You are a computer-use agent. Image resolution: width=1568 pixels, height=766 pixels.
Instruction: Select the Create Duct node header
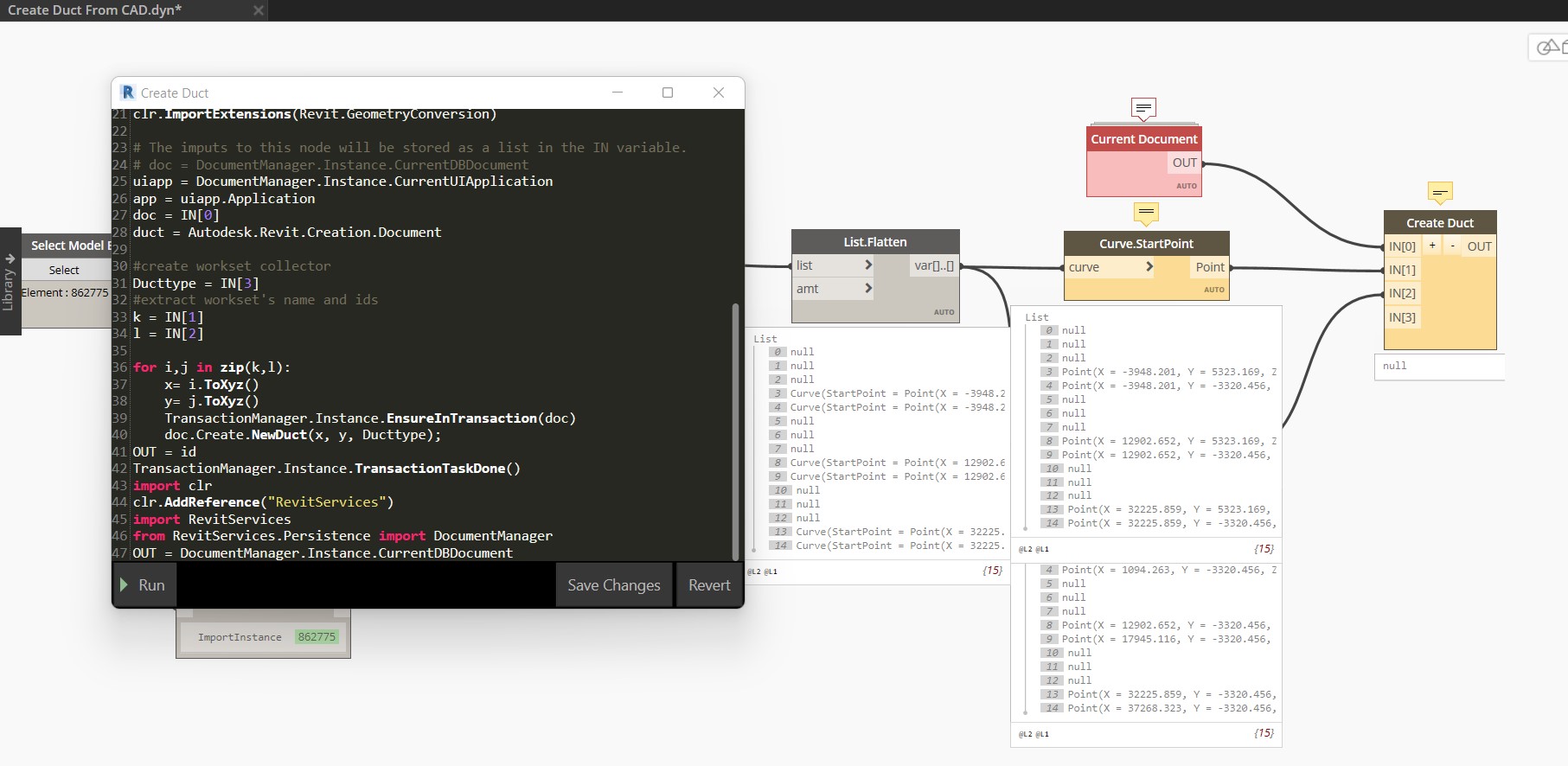click(1440, 223)
